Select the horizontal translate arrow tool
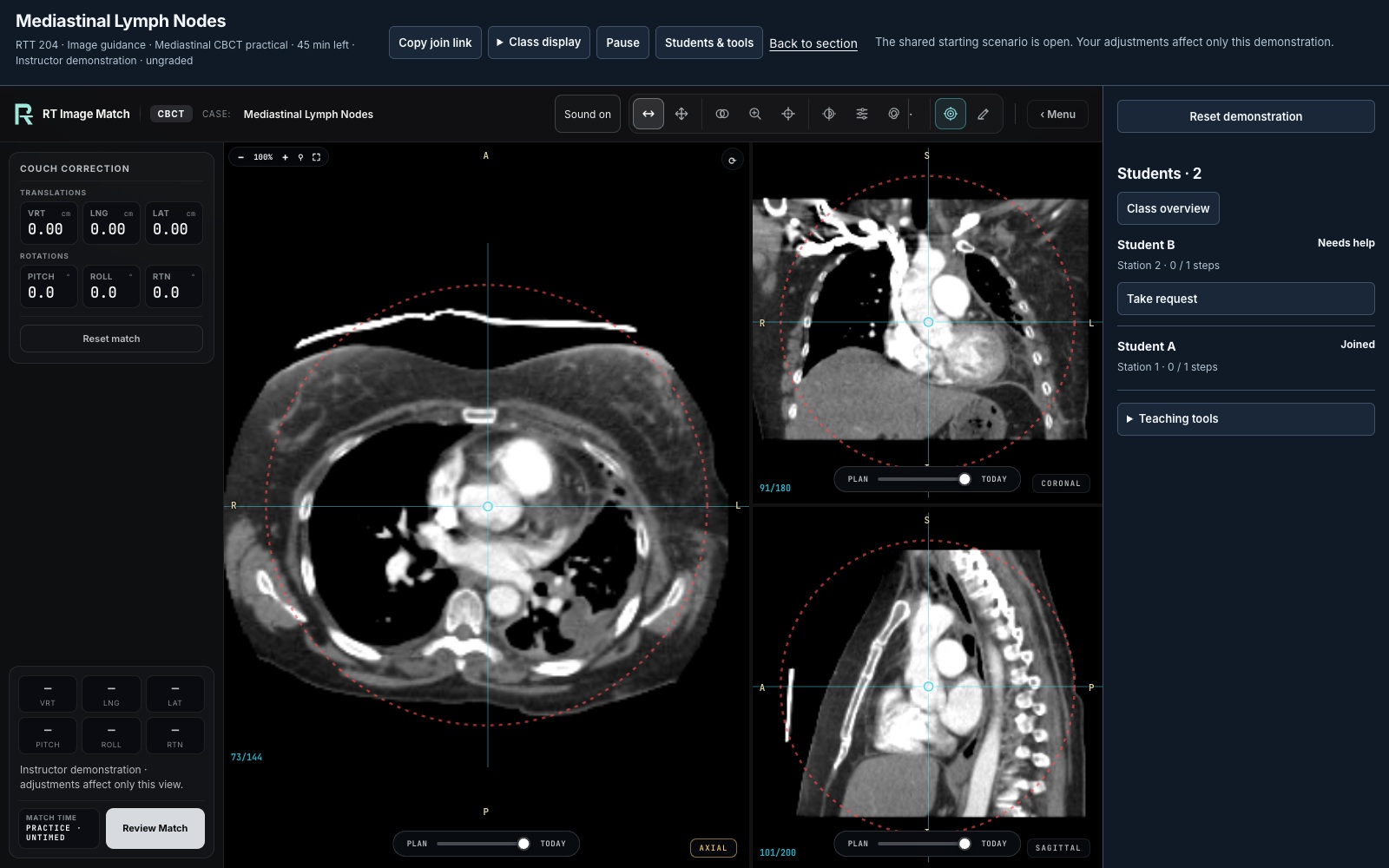This screenshot has width=1389, height=868. [x=648, y=114]
